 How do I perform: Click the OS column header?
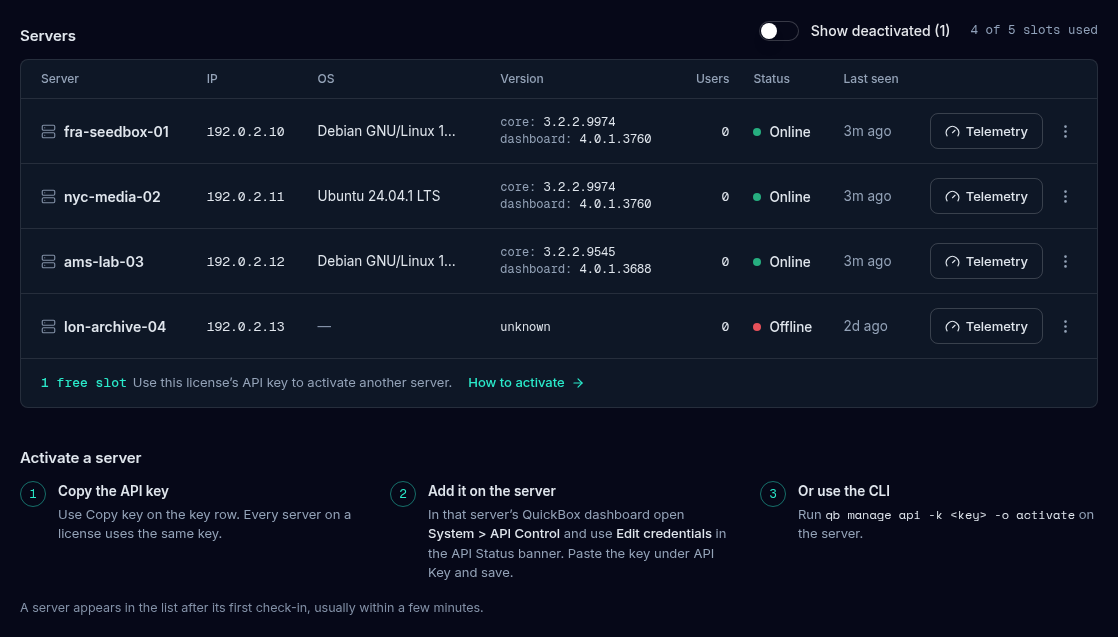pos(326,78)
